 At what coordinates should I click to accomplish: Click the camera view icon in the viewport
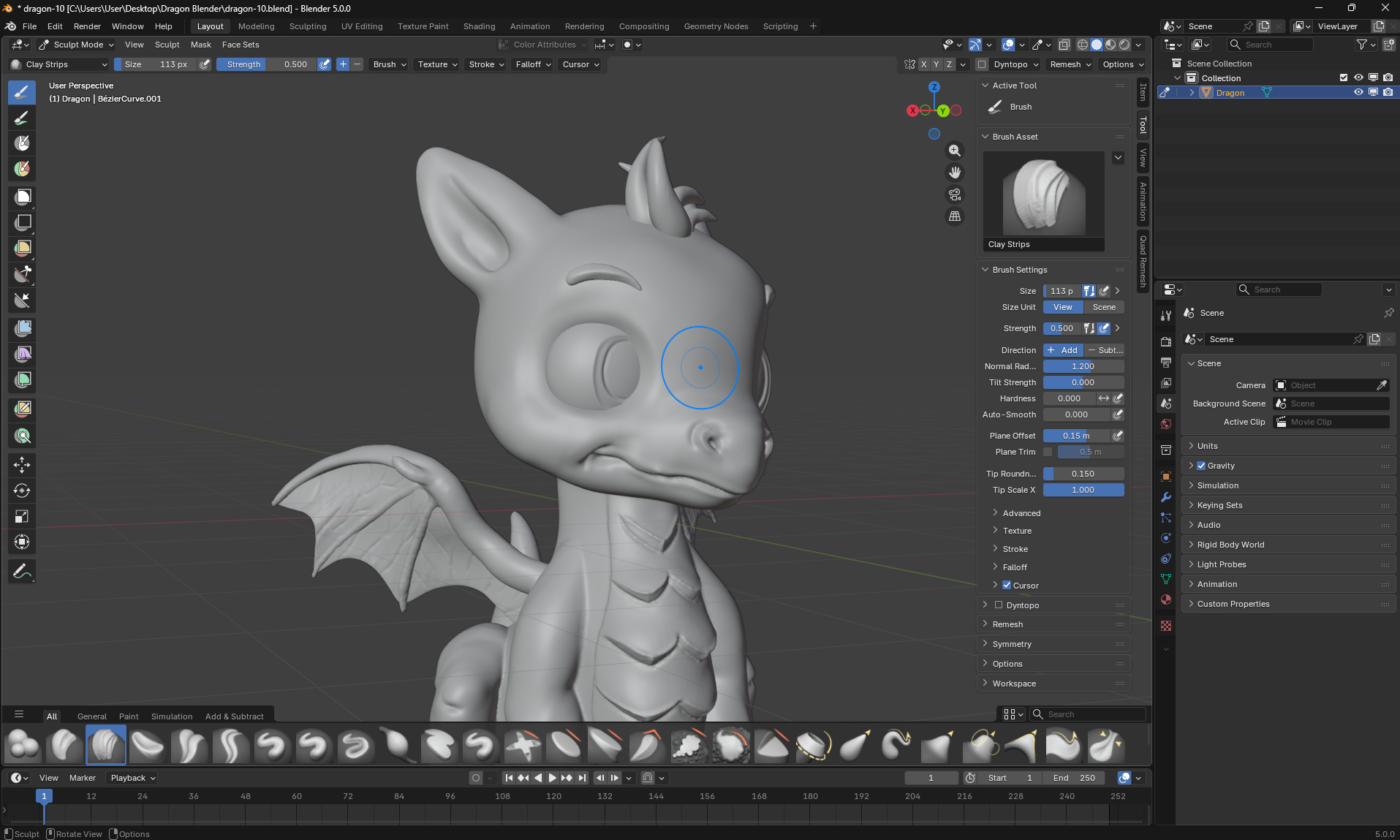click(954, 195)
